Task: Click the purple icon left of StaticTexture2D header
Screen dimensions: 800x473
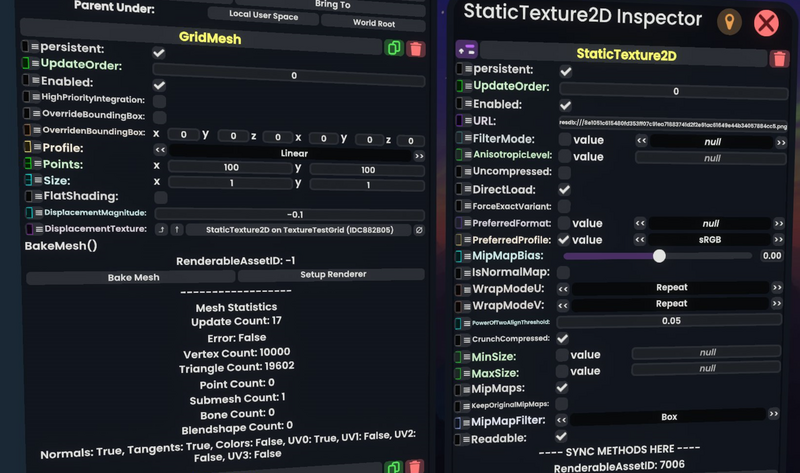Action: point(466,49)
